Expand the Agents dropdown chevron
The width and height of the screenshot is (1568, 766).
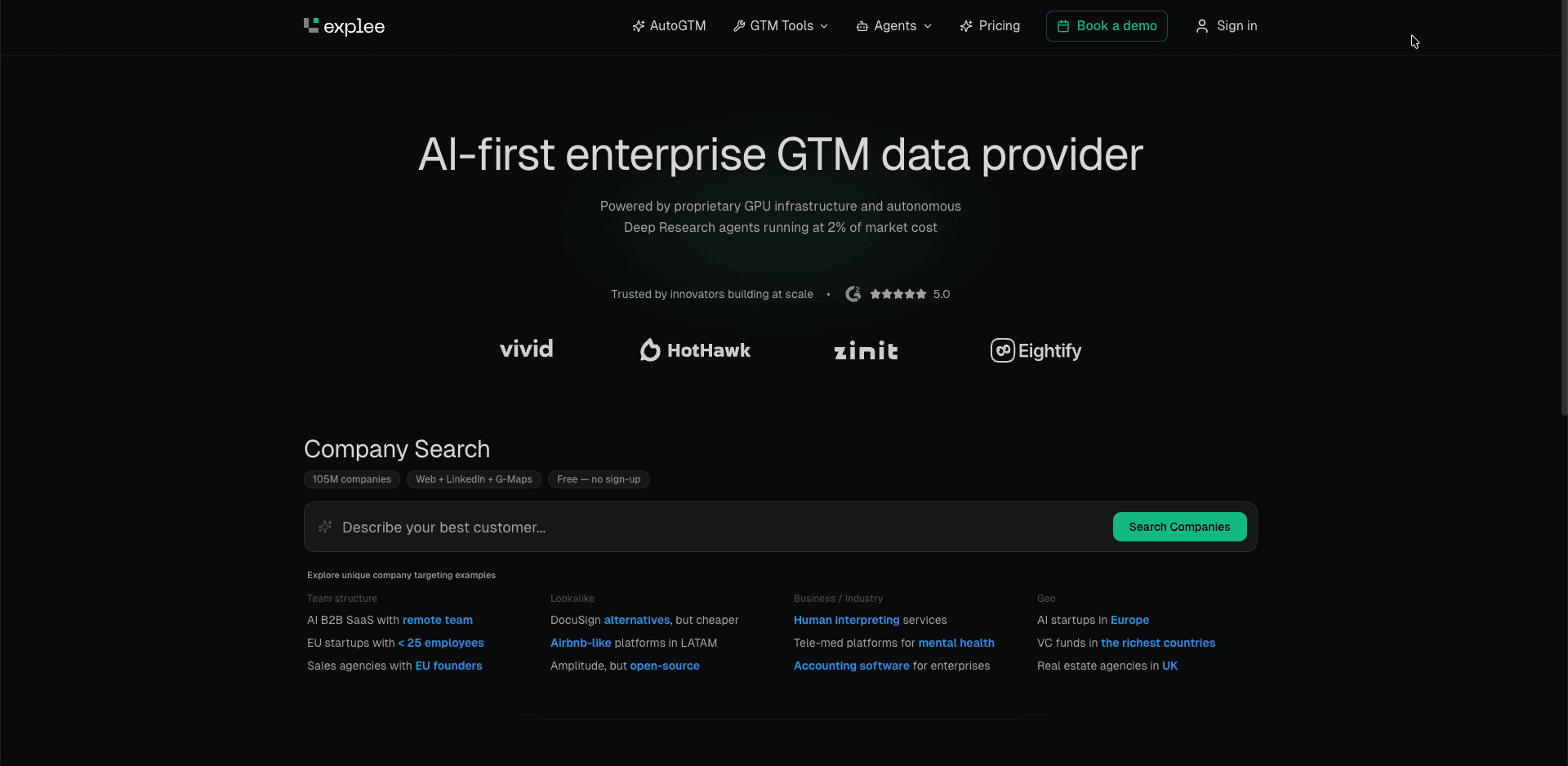point(928,26)
